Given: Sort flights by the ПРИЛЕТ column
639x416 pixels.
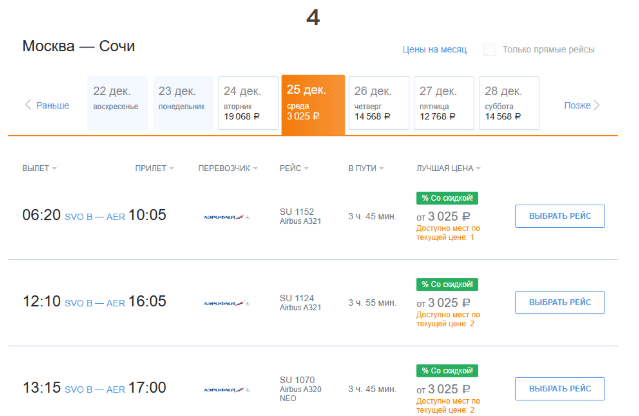Looking at the screenshot, I should 154,168.
